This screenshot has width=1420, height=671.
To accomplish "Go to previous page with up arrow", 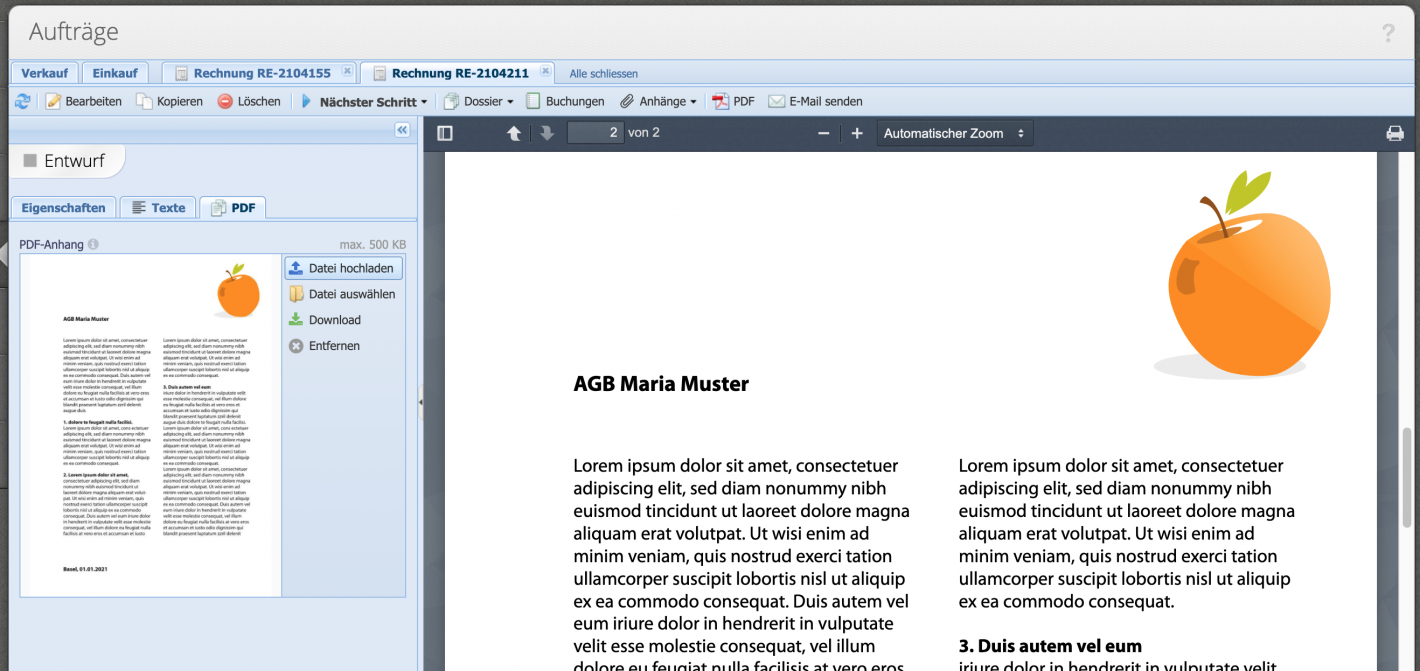I will pyautogui.click(x=513, y=132).
